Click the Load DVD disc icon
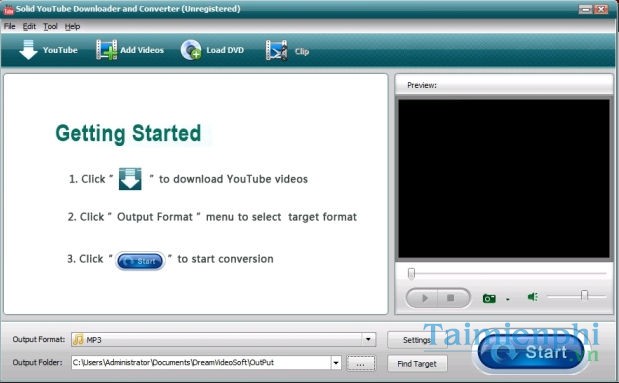619x383 pixels. click(x=191, y=50)
